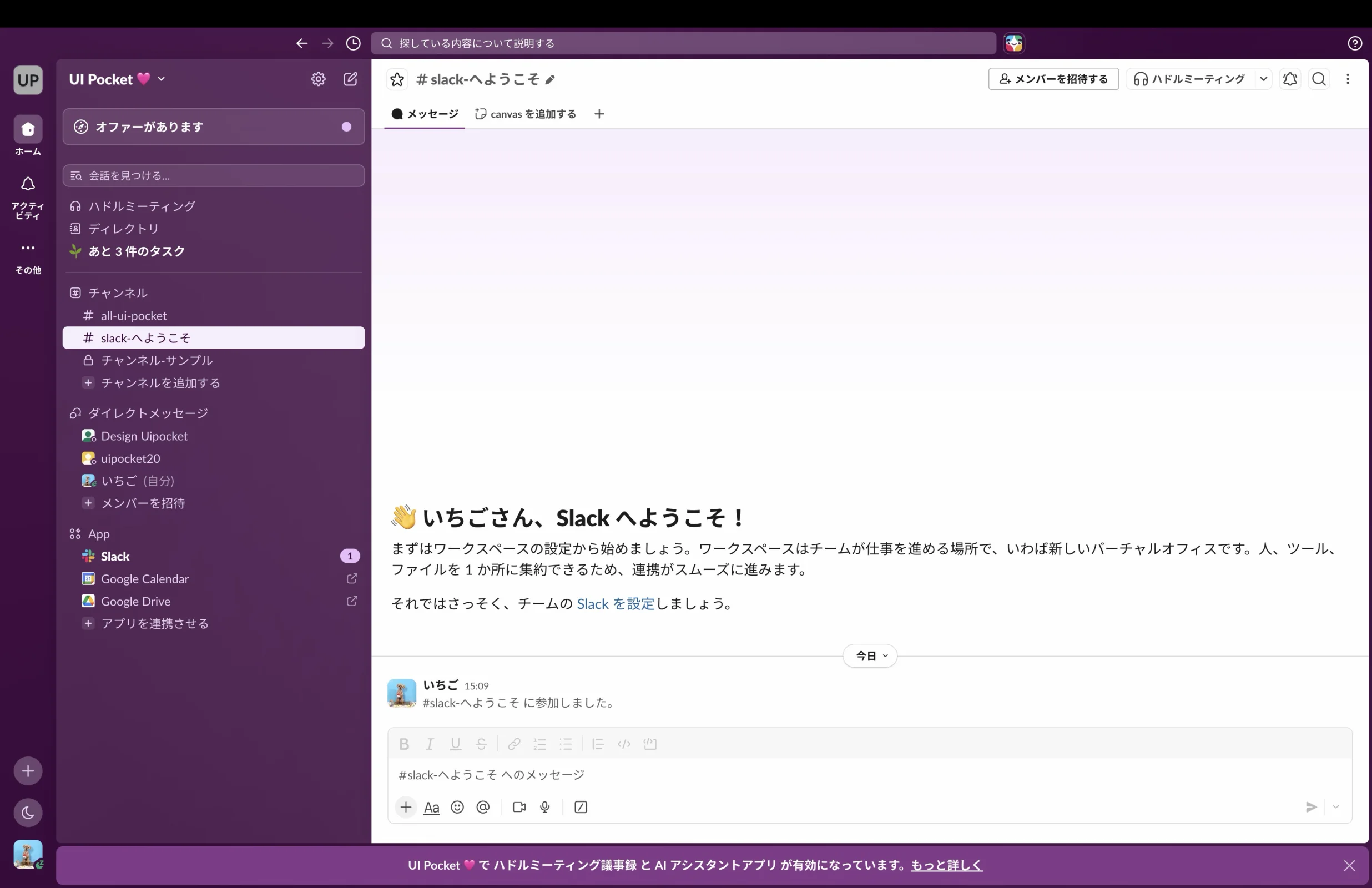This screenshot has height=888, width=1372.
Task: Mention someone with the @ icon
Action: click(483, 808)
